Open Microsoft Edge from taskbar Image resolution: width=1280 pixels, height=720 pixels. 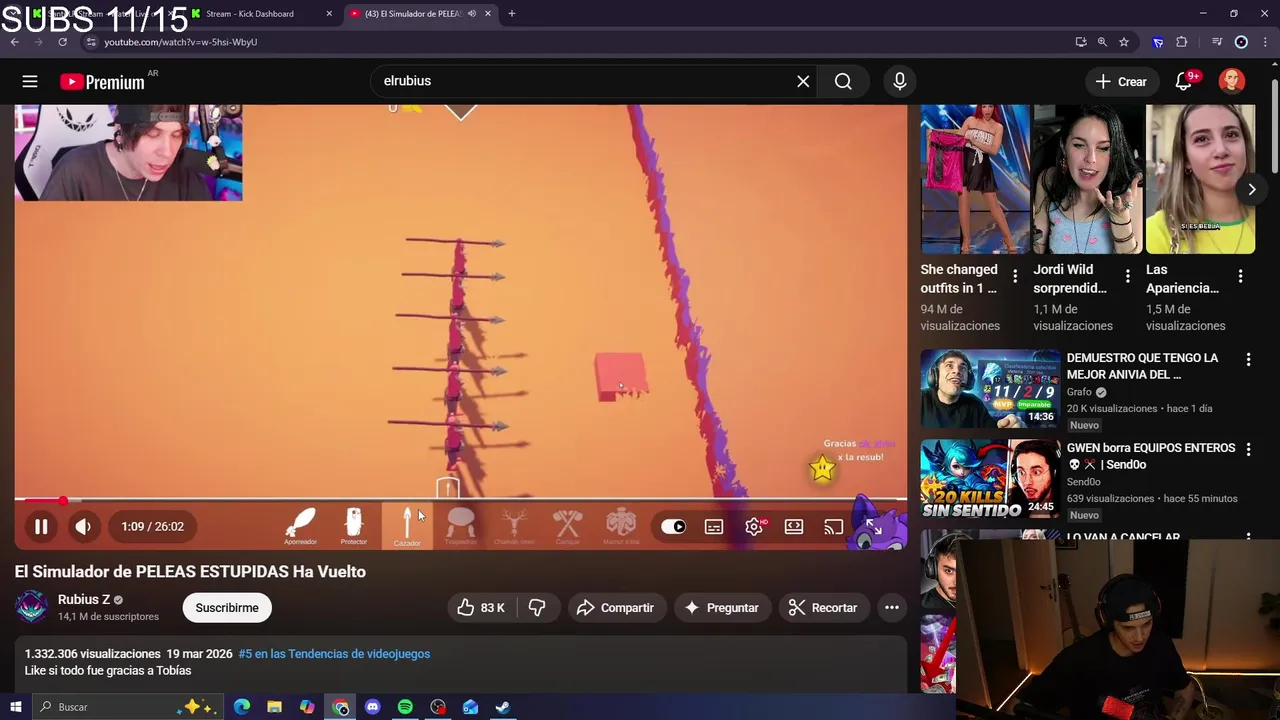241,707
